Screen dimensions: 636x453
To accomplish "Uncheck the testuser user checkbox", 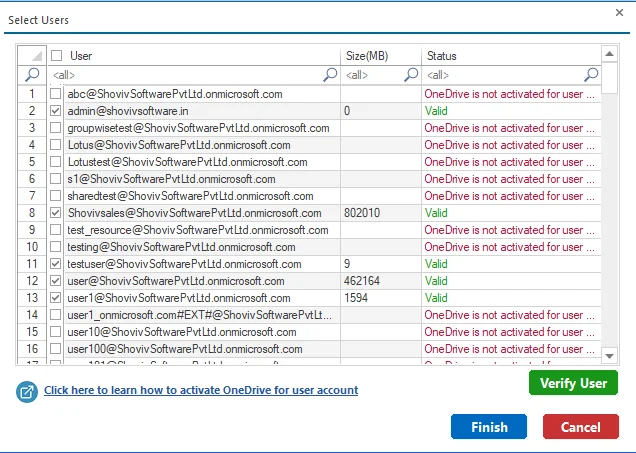I will [x=56, y=264].
